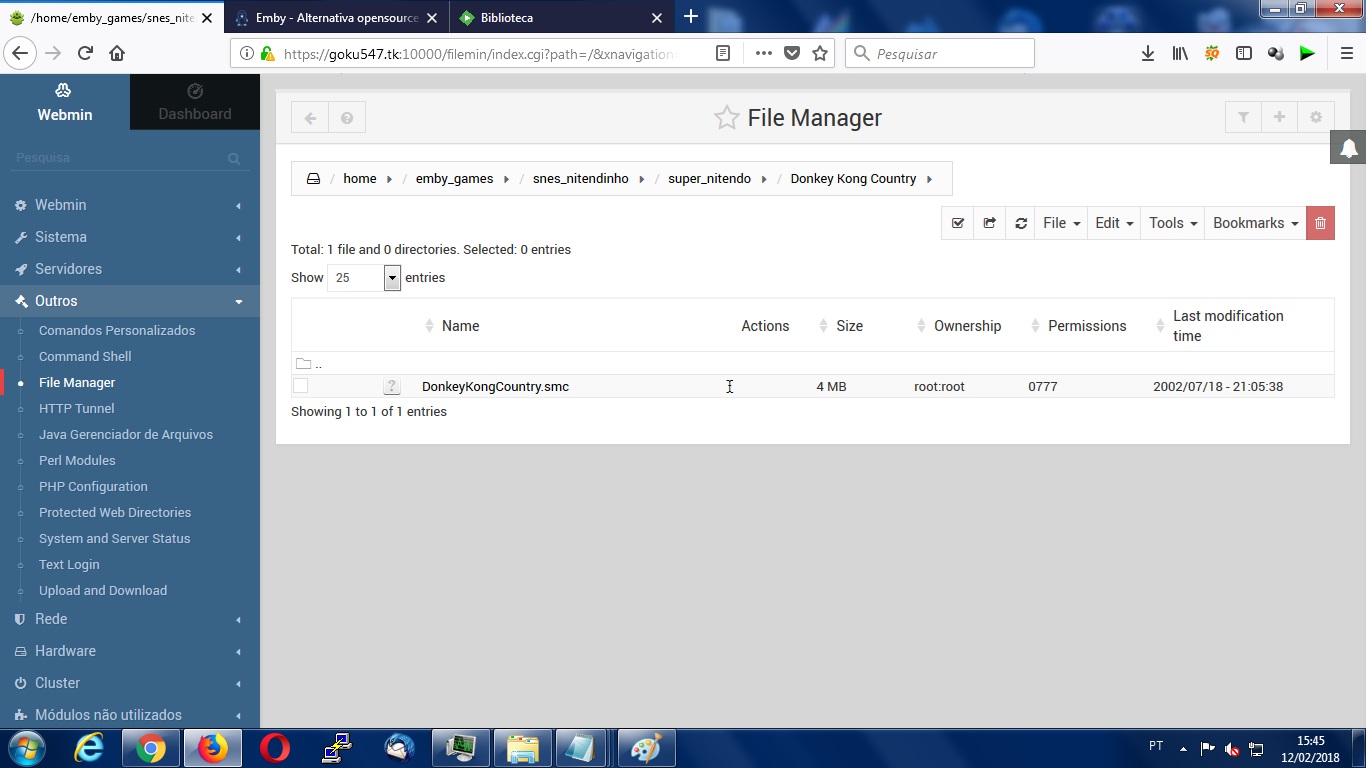Open the Edit dropdown menu

[1114, 223]
